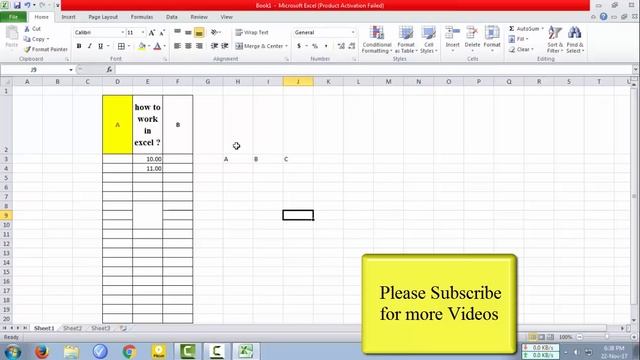This screenshot has height=360, width=640.
Task: Open the Merge & Center dropdown arrow
Action: pos(287,46)
